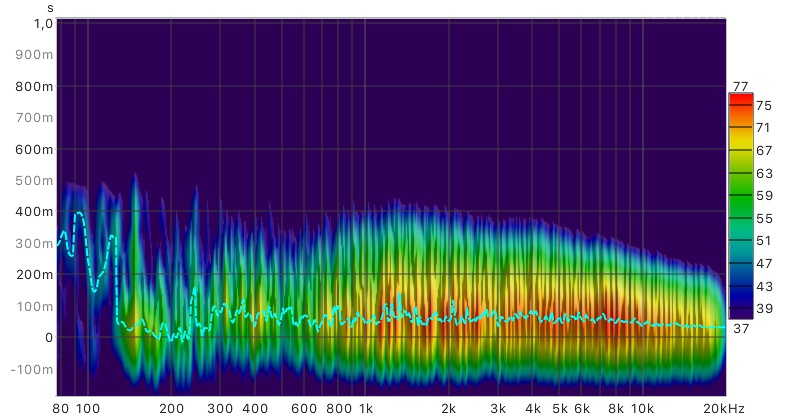The width and height of the screenshot is (800, 420).
Task: Click the '400m' time axis label
Action: point(34,211)
